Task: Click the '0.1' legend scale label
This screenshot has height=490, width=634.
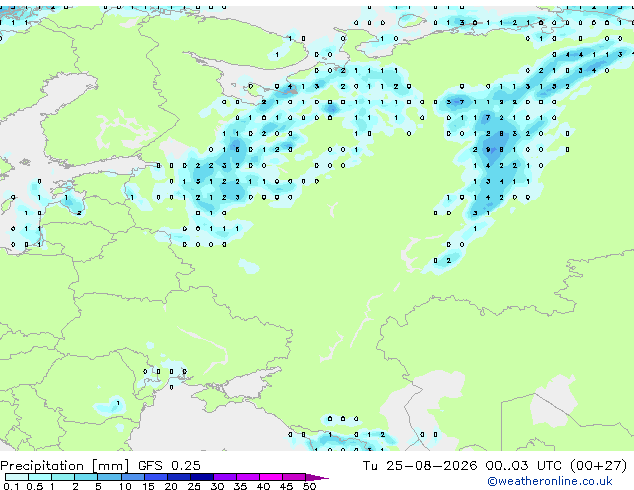Action: tap(11, 486)
